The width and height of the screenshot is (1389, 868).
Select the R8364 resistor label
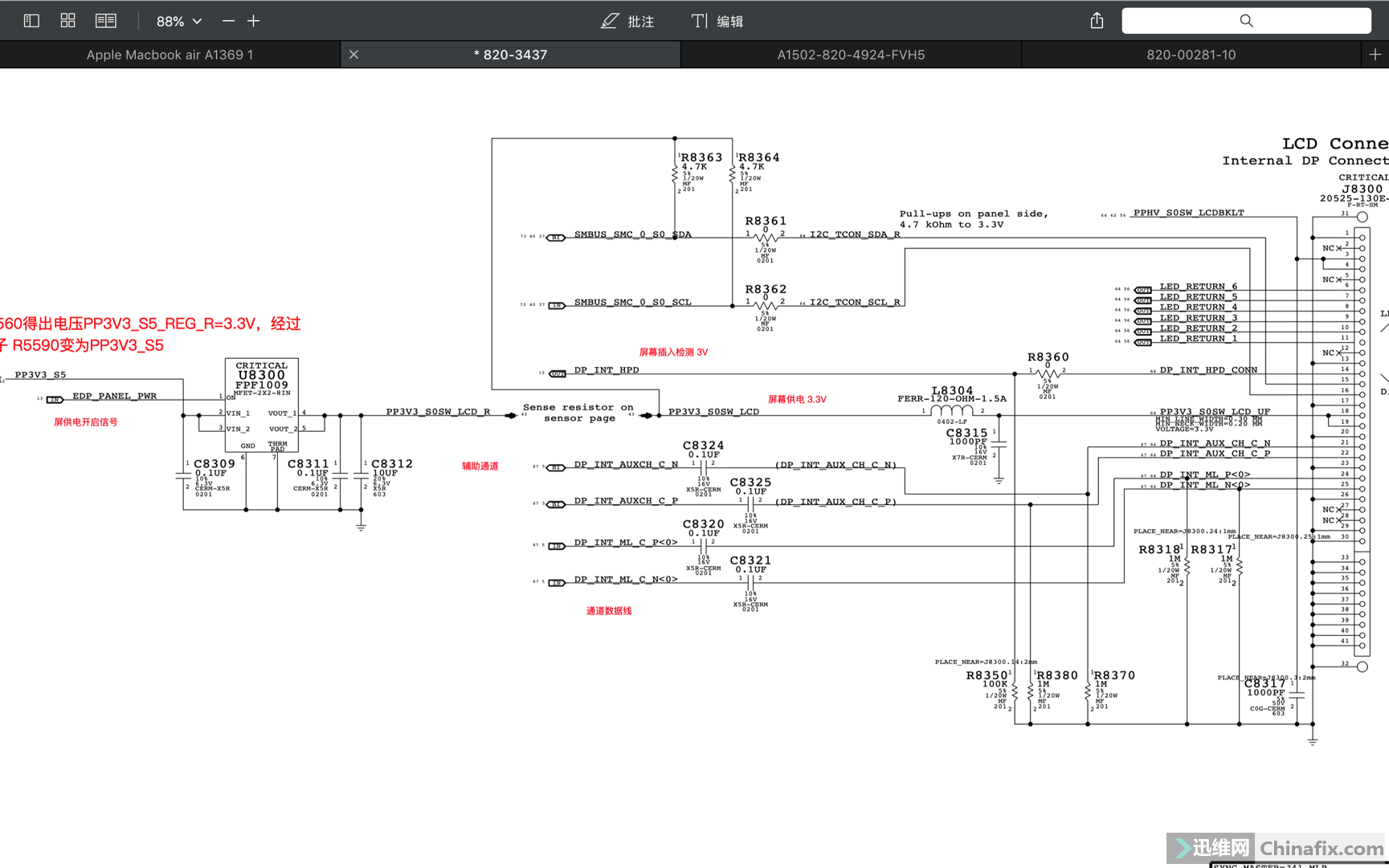coord(758,157)
